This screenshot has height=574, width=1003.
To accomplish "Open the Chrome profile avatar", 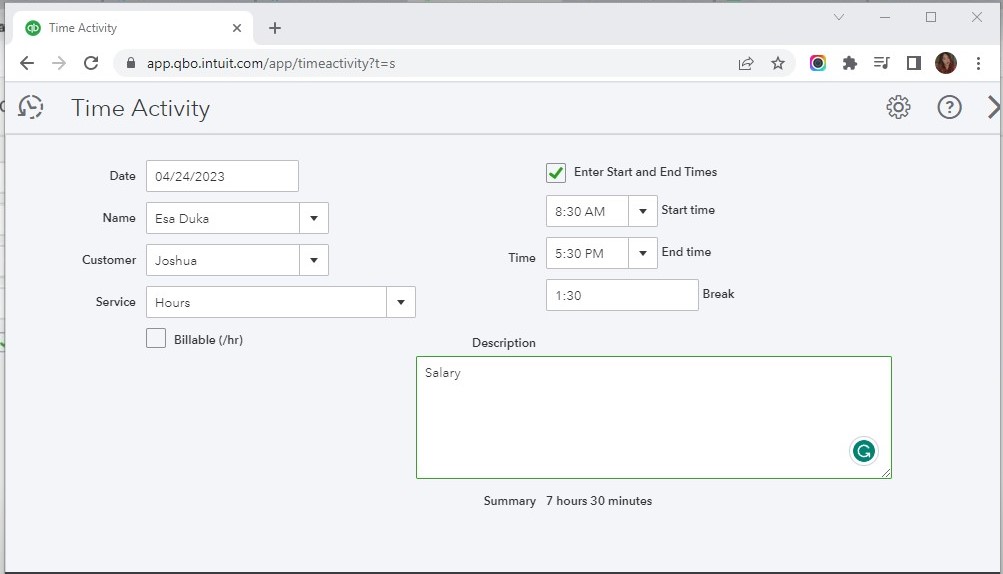I will click(x=945, y=63).
